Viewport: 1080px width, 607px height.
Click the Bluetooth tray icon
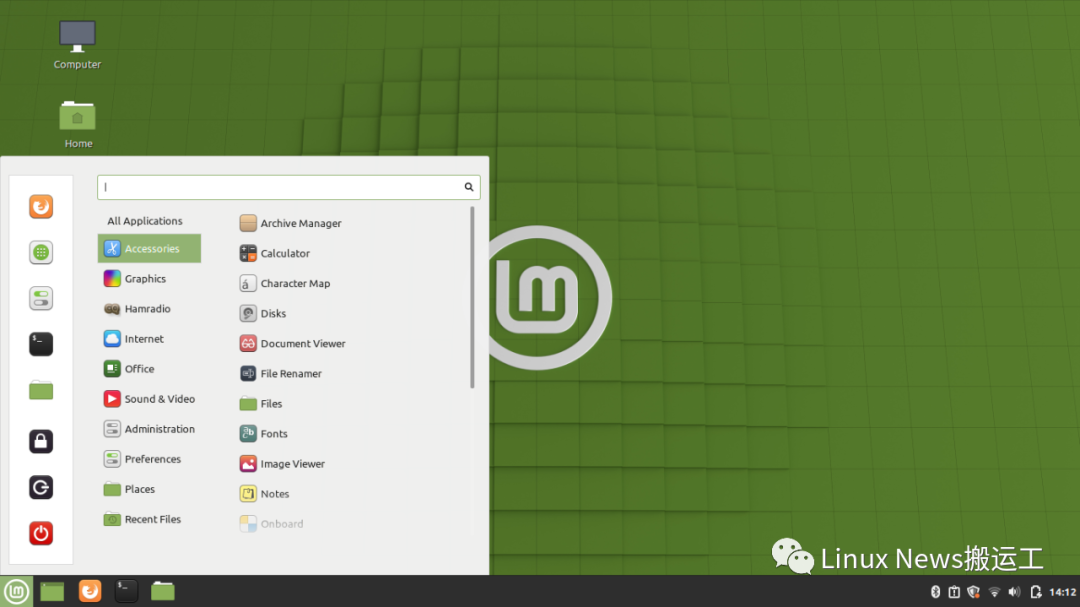tap(935, 592)
